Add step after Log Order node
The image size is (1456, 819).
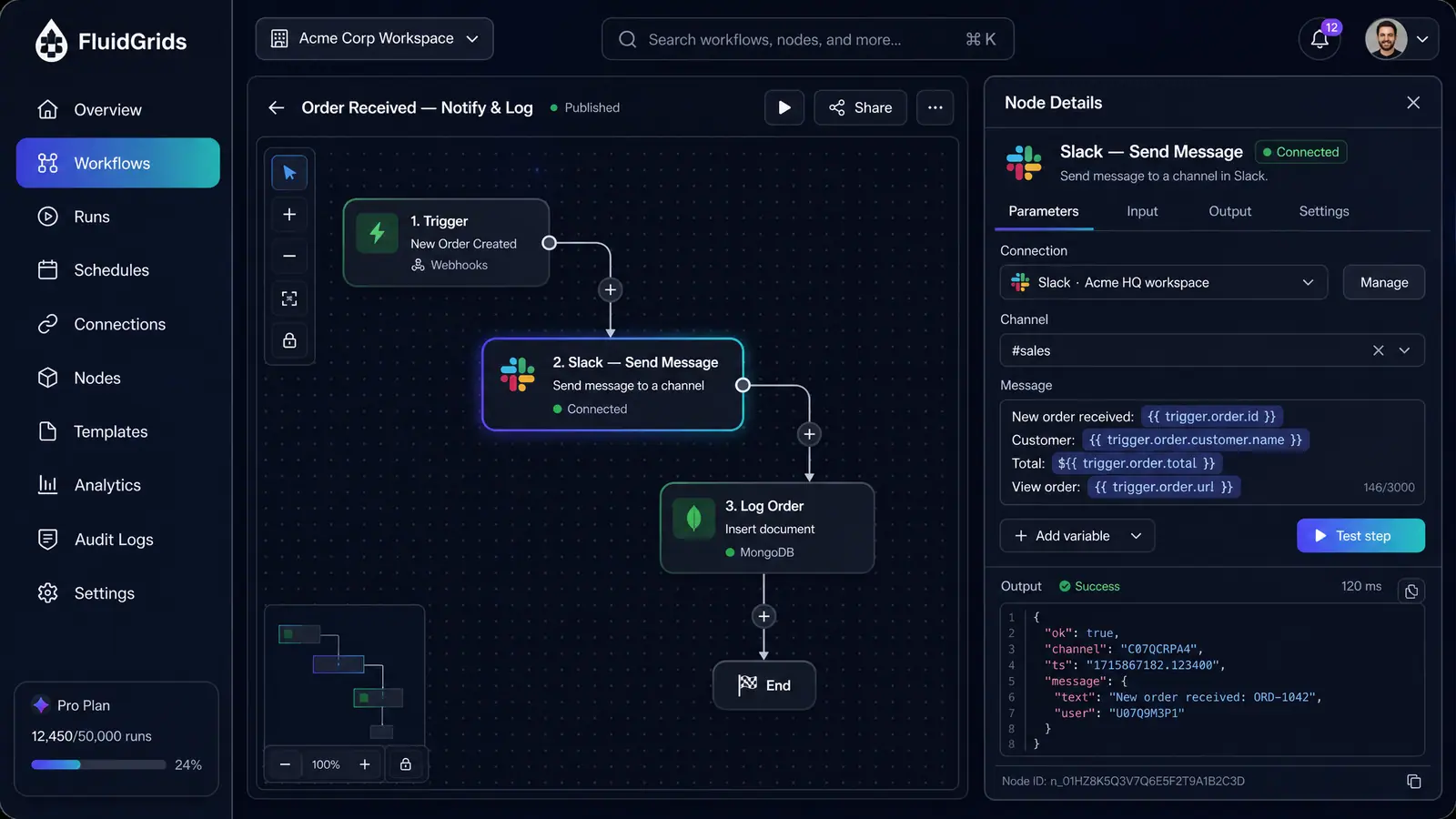(763, 617)
